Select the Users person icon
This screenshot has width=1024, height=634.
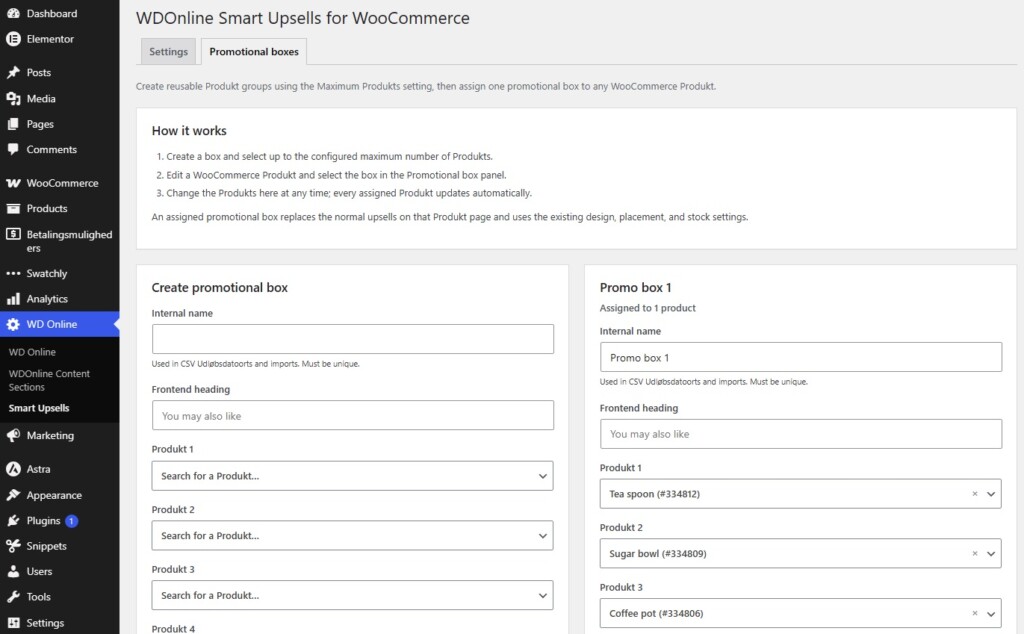click(13, 571)
